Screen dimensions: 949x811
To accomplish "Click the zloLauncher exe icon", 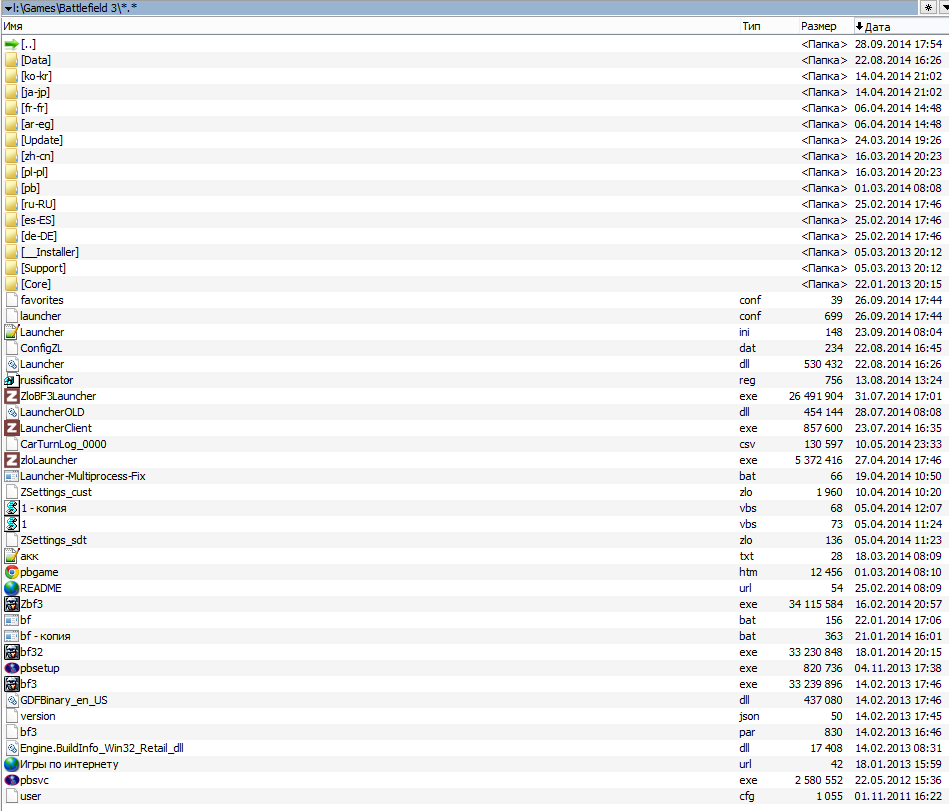I will click(x=11, y=460).
